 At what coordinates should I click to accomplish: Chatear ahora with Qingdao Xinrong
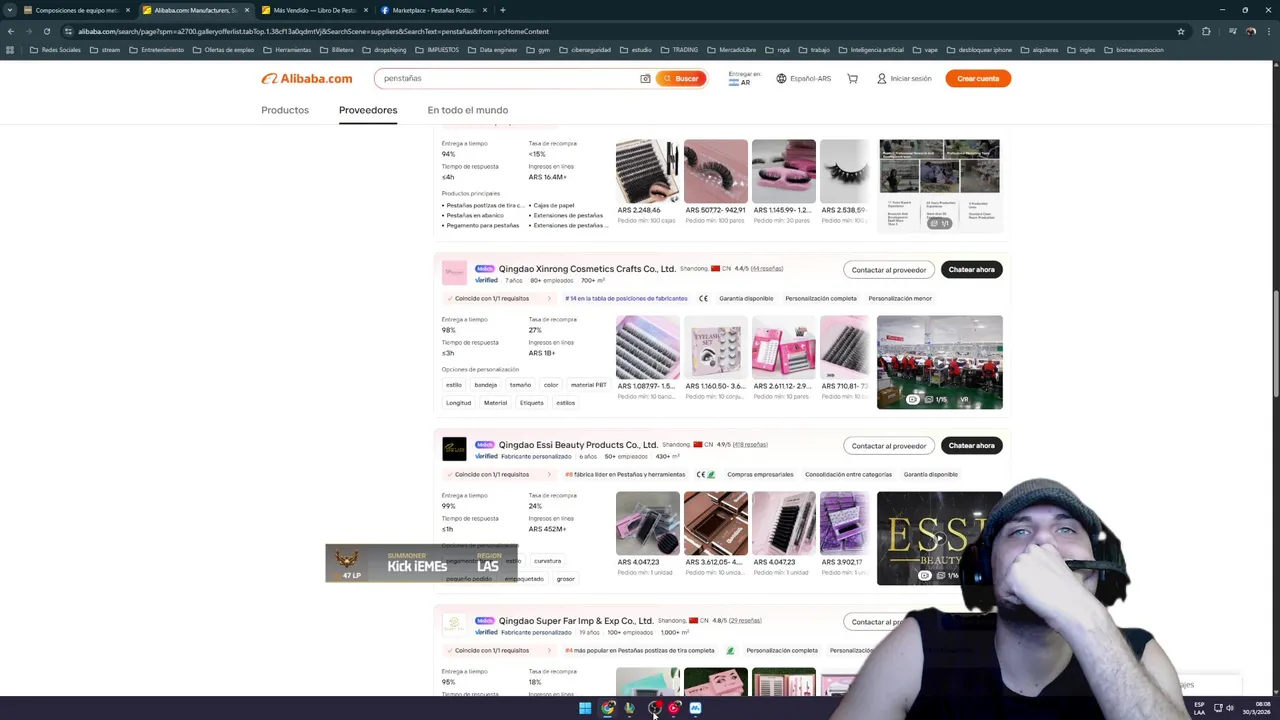(971, 269)
